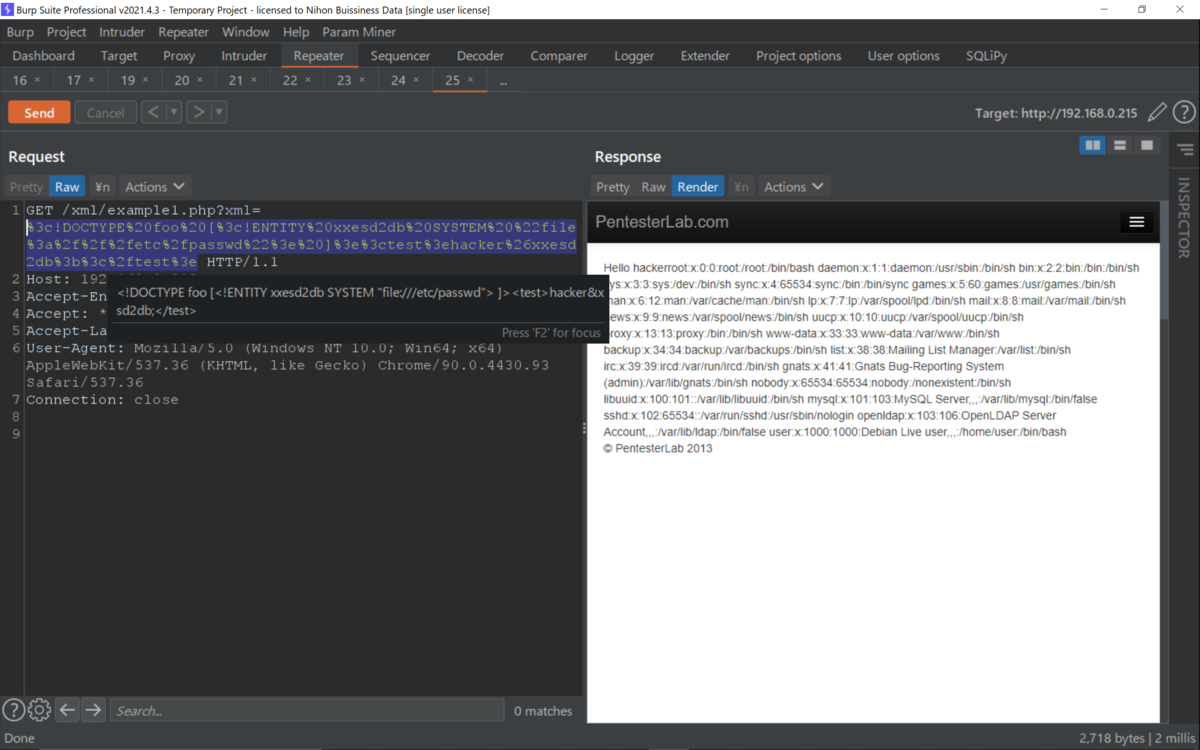Click the Send request button
Viewport: 1200px width, 750px height.
[x=39, y=112]
